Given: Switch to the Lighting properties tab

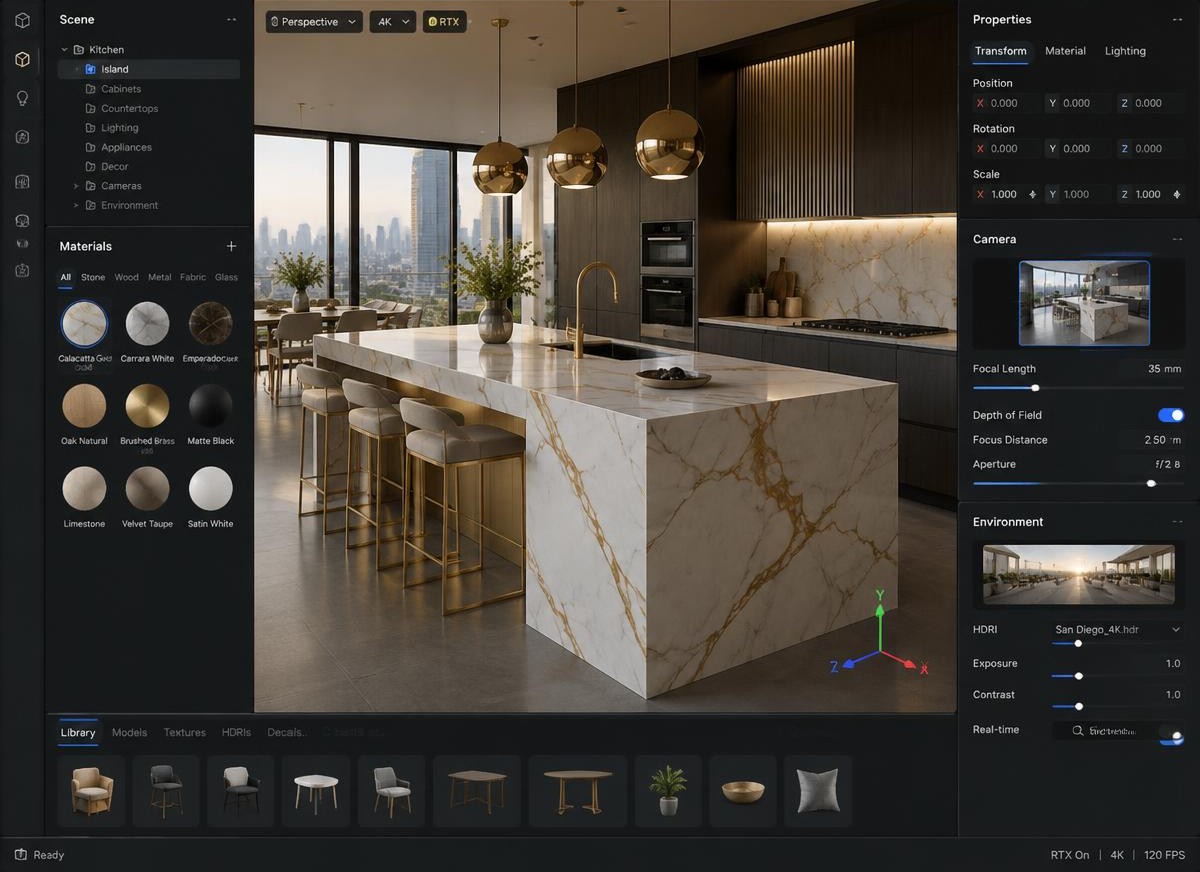Looking at the screenshot, I should [x=1125, y=51].
